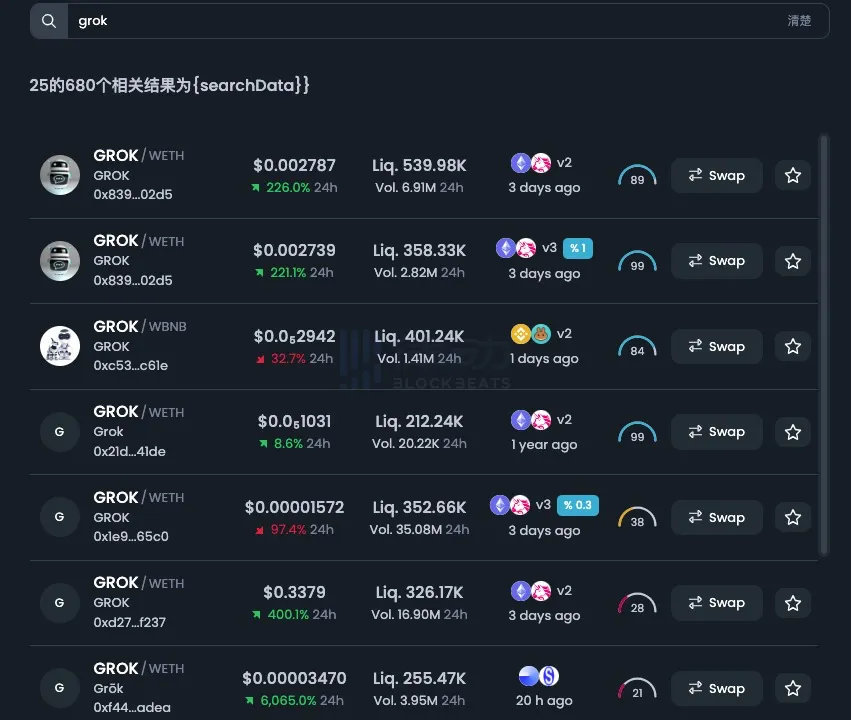Click the search magnifier icon
The image size is (851, 720).
coord(48,21)
